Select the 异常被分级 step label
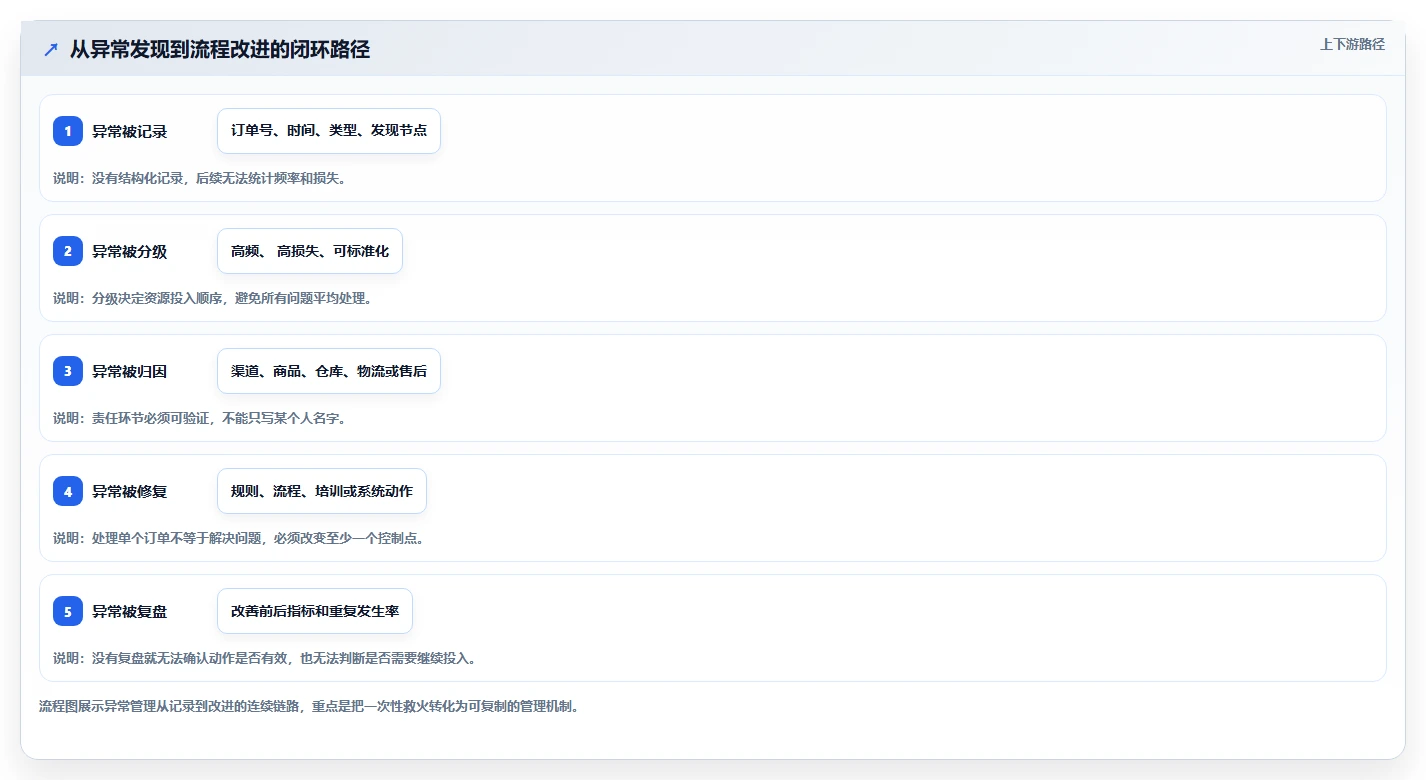 130,251
